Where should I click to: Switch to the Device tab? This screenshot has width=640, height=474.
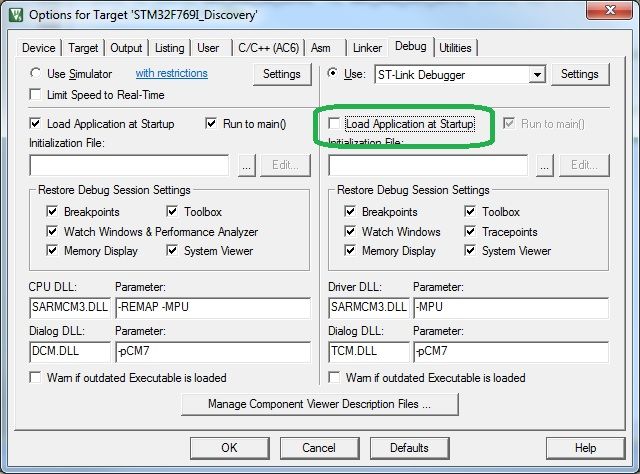point(38,48)
